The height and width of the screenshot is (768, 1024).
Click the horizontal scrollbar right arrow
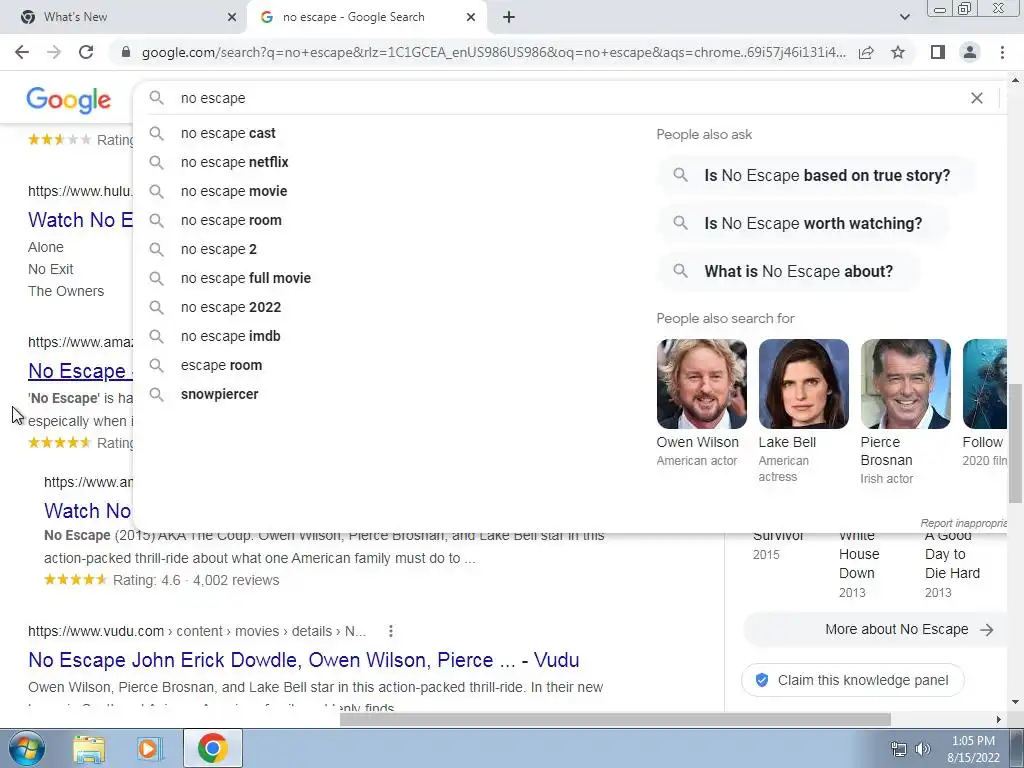(x=998, y=719)
